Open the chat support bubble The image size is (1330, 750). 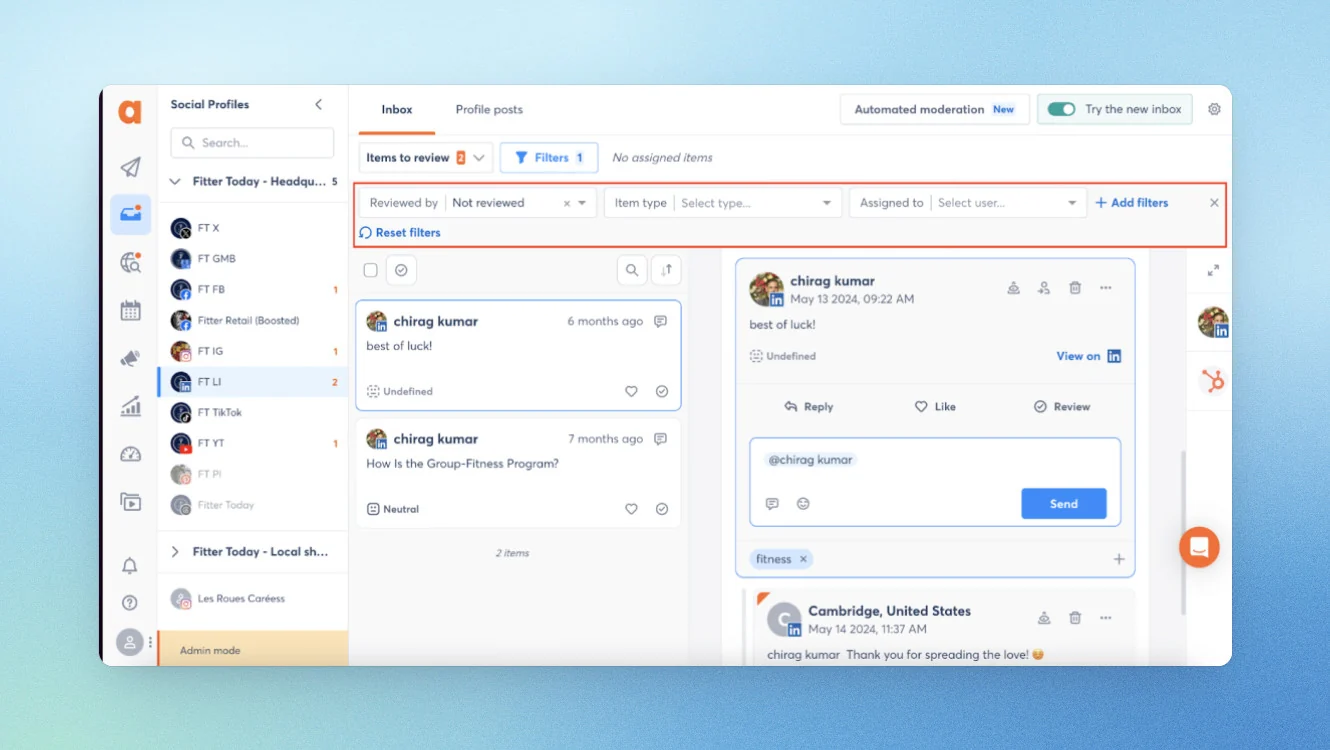[x=1199, y=547]
